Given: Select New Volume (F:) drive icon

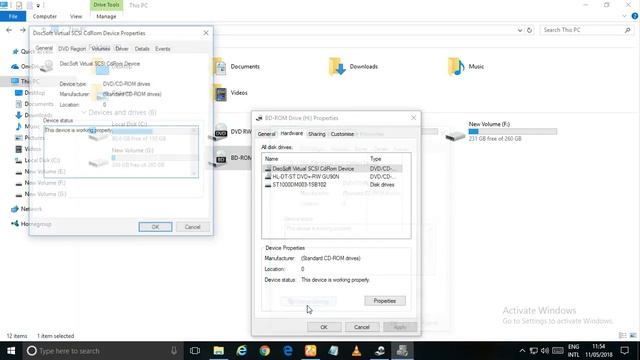Looking at the screenshot, I should 455,136.
